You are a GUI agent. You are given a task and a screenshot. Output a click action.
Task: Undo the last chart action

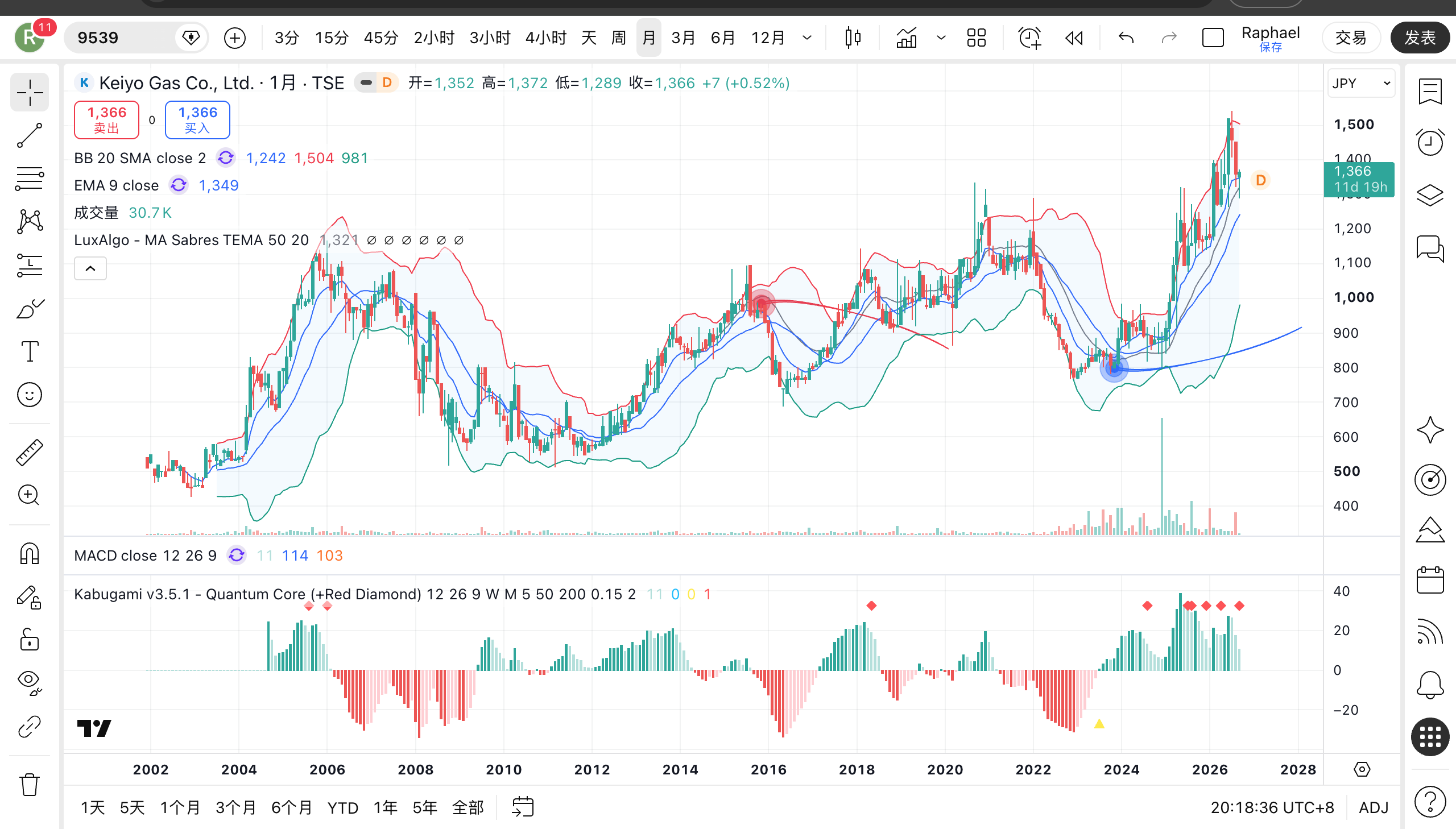tap(1126, 38)
